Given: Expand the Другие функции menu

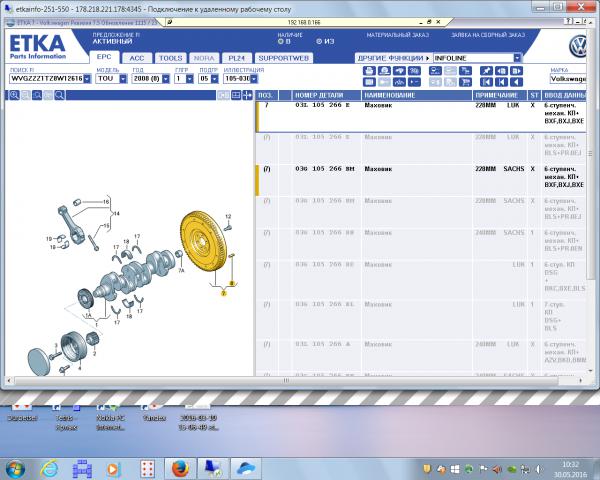Looking at the screenshot, I should [x=394, y=58].
